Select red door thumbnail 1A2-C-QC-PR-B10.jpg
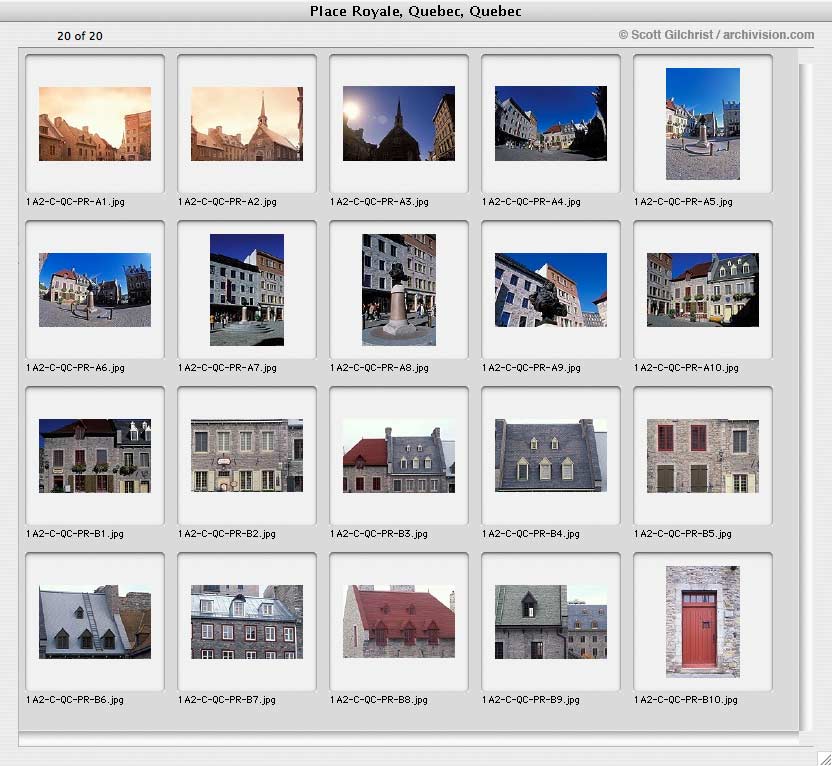Viewport: 832px width, 766px height. coord(703,622)
